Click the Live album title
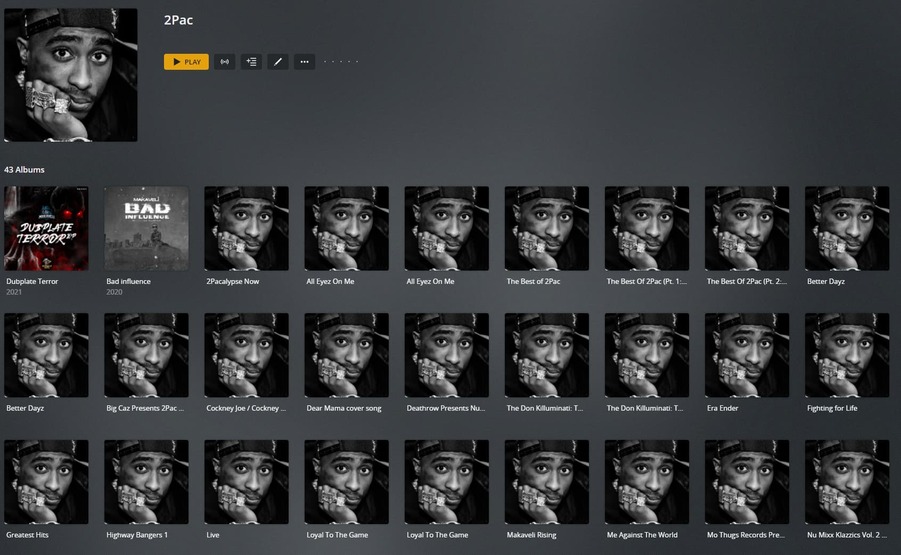The height and width of the screenshot is (555, 901). [x=213, y=535]
